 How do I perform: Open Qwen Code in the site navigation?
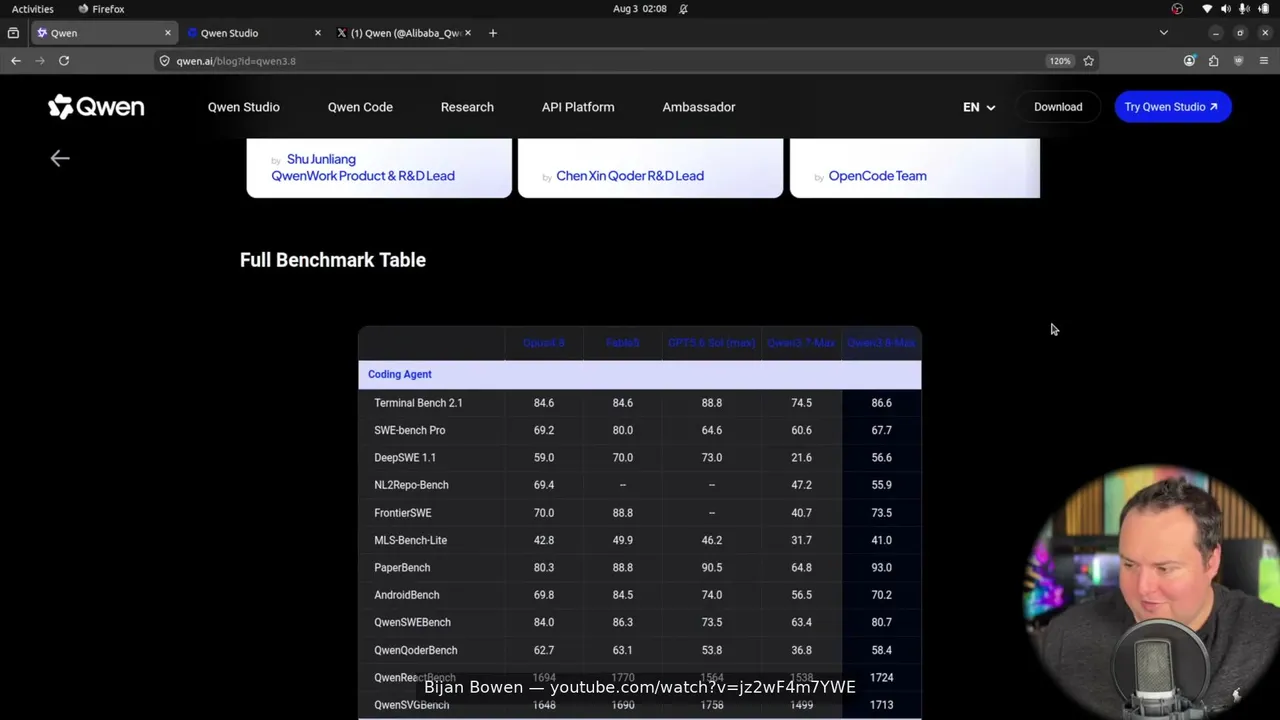pyautogui.click(x=360, y=107)
